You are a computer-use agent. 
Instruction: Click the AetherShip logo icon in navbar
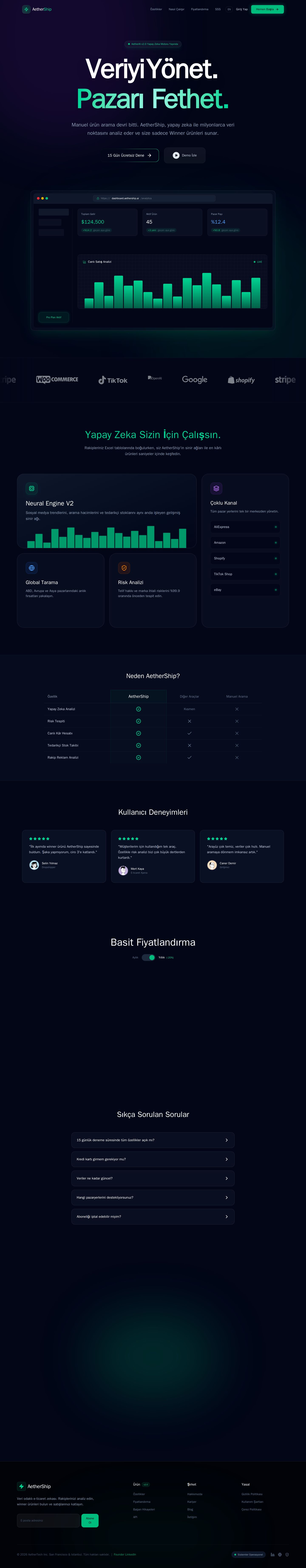click(26, 9)
